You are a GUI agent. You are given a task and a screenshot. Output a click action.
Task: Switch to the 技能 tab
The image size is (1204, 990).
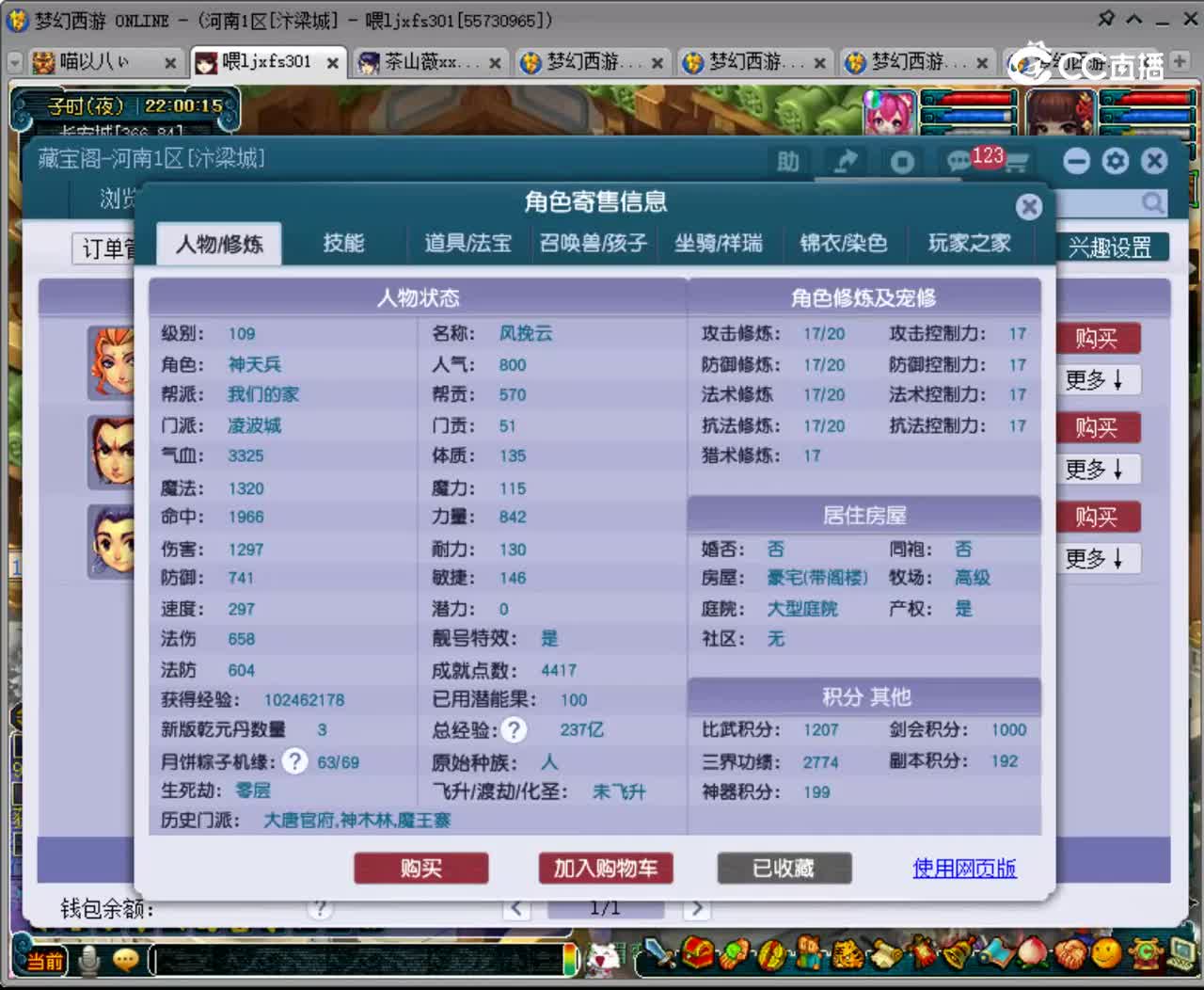click(x=346, y=244)
